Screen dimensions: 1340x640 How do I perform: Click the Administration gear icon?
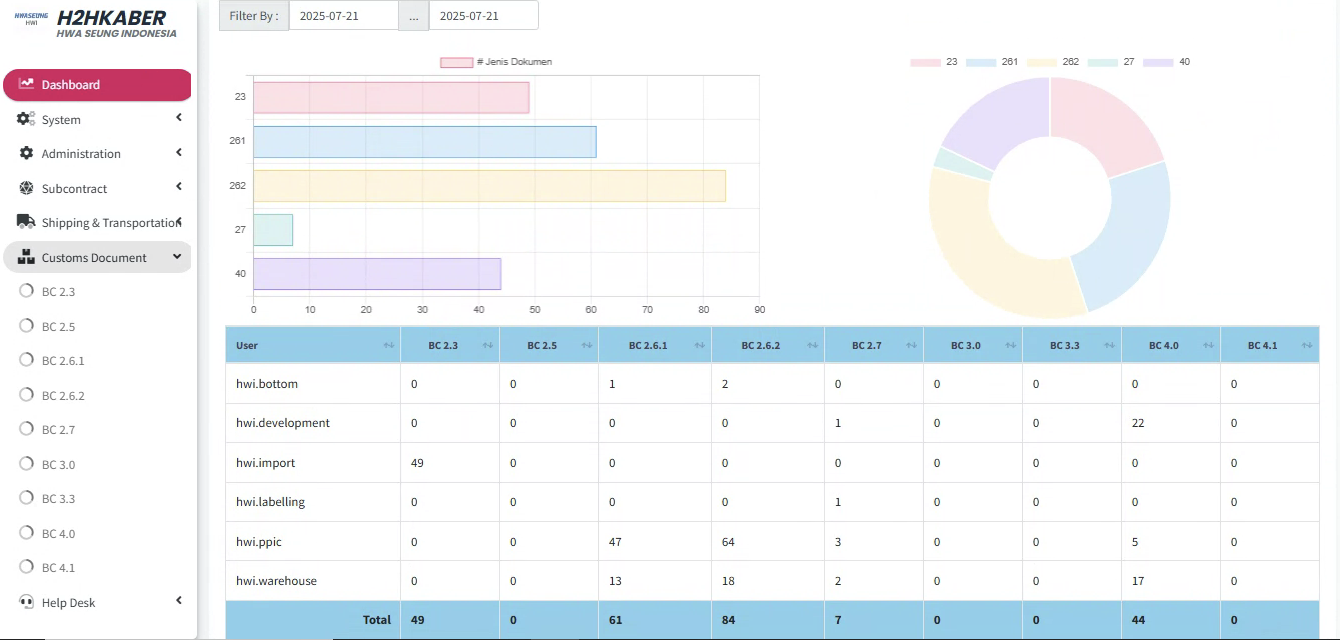click(26, 154)
